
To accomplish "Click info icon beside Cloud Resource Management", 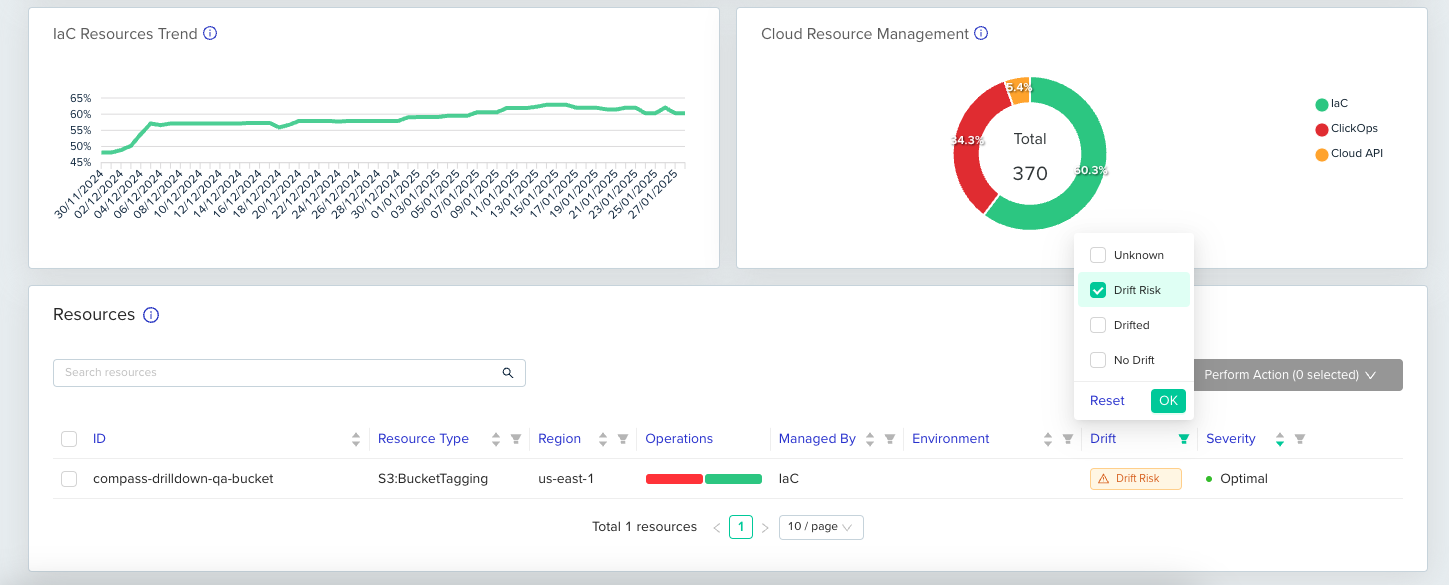I will click(981, 33).
